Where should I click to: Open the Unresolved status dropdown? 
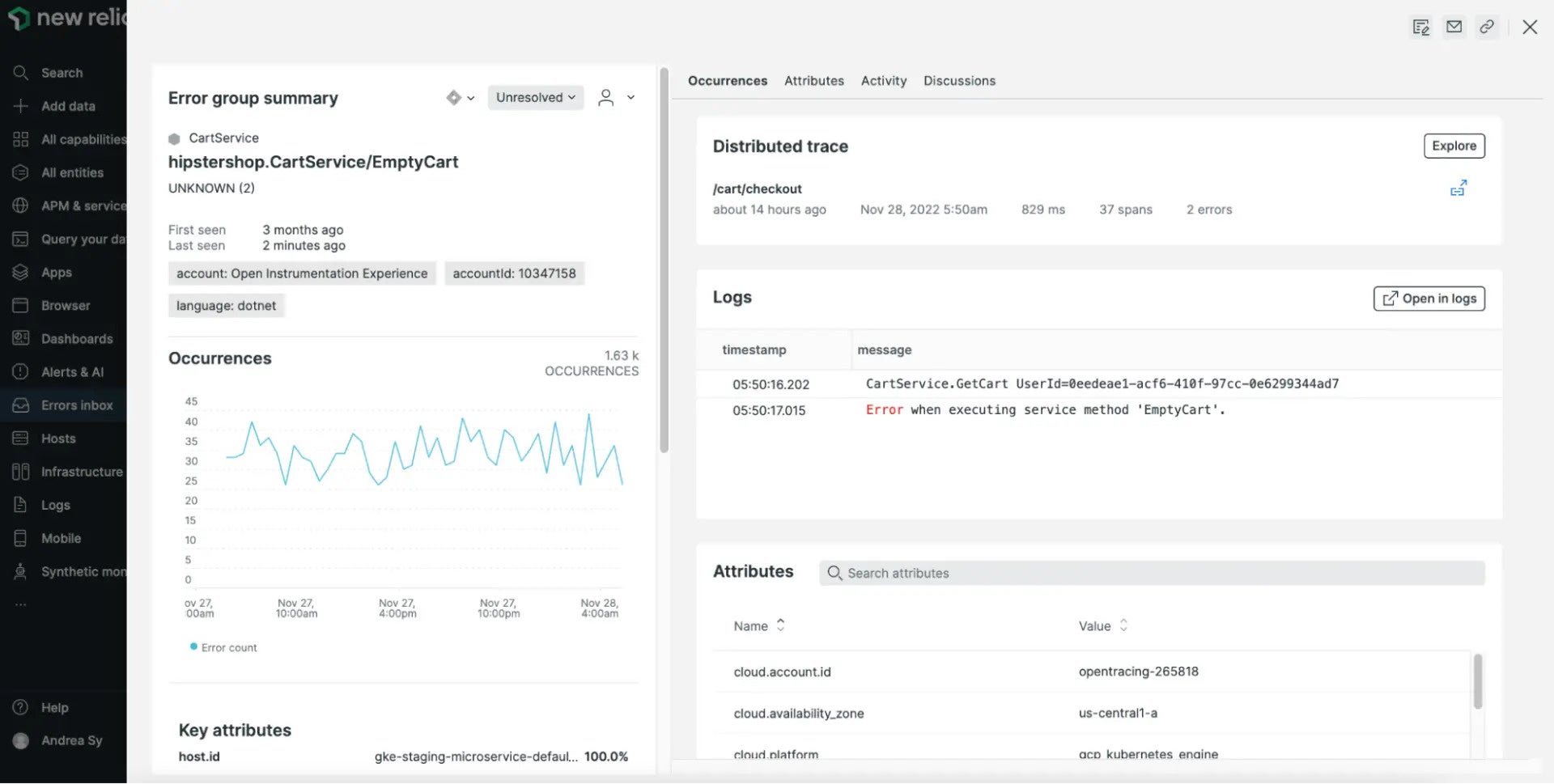[x=535, y=97]
